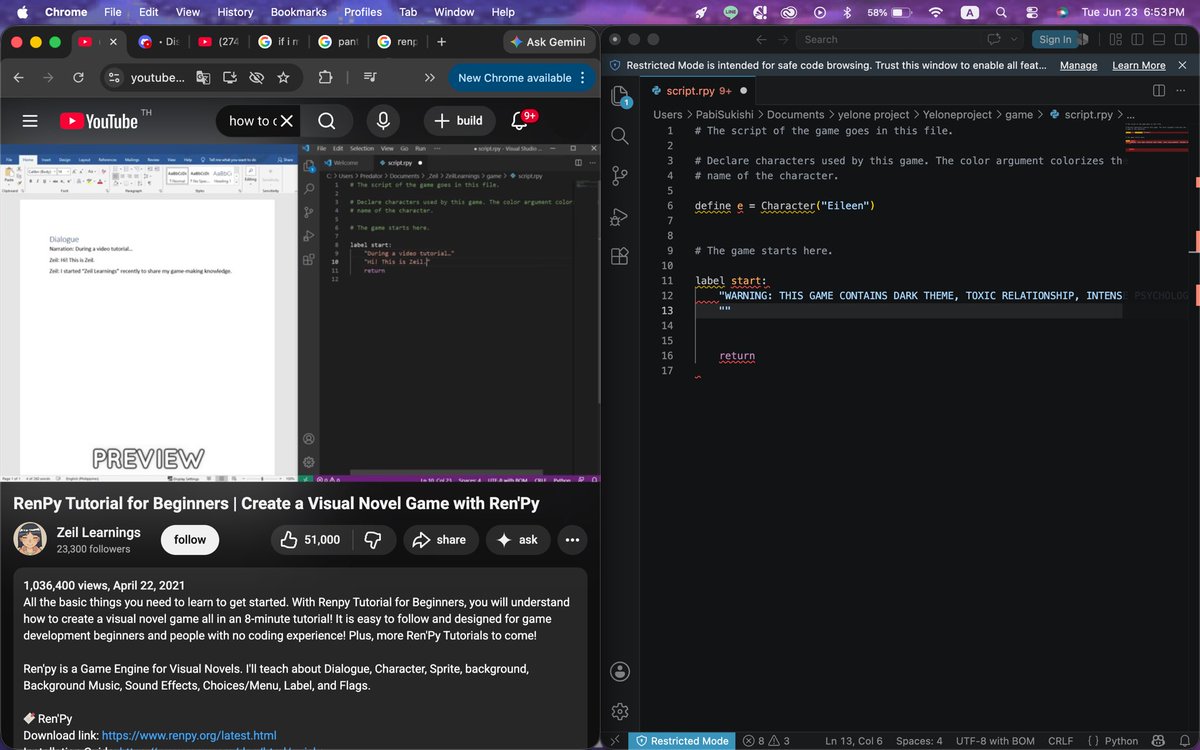
Task: Open editor More Actions ellipsis in VS Code
Action: [1182, 91]
